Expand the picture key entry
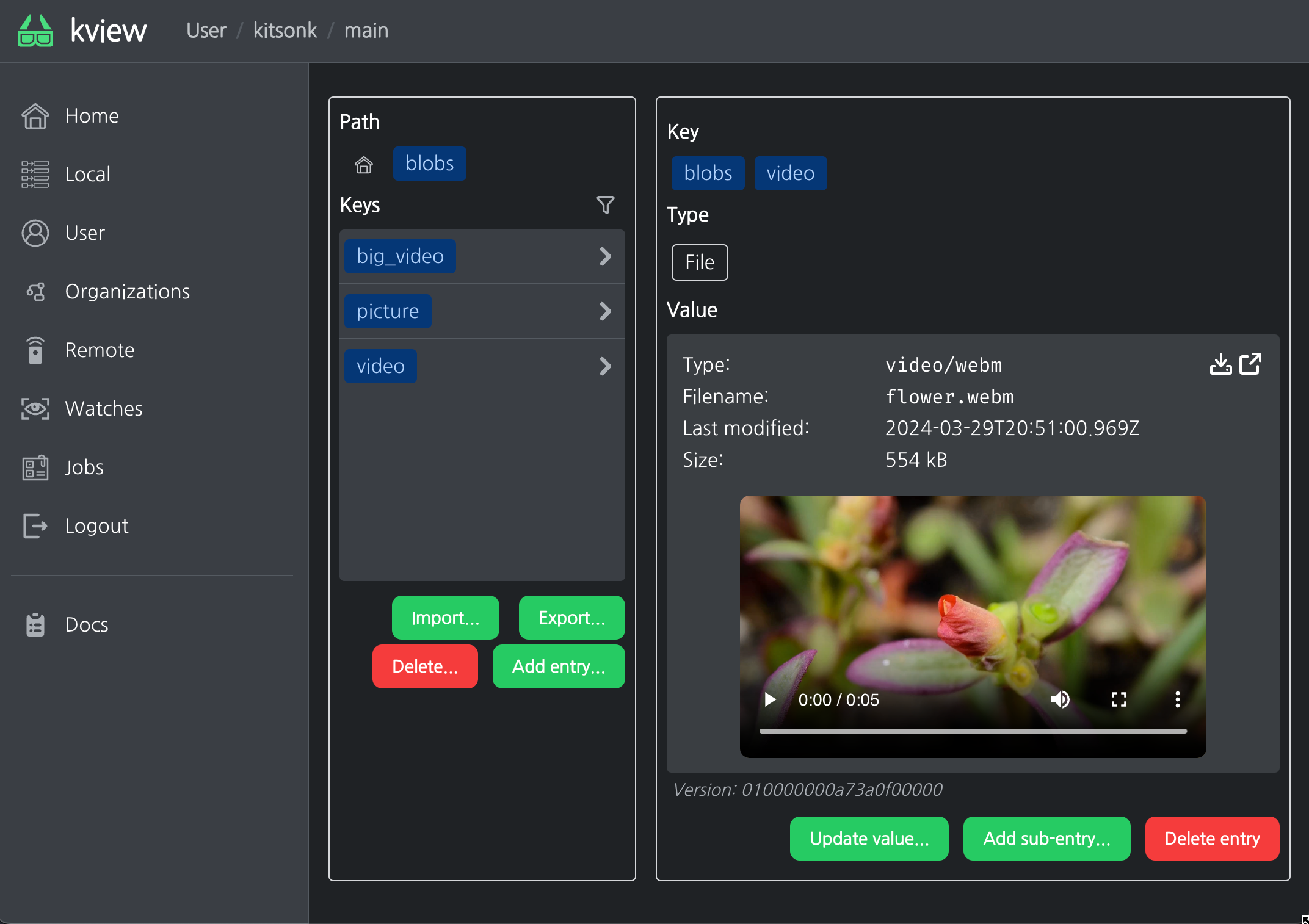The image size is (1309, 924). click(605, 311)
